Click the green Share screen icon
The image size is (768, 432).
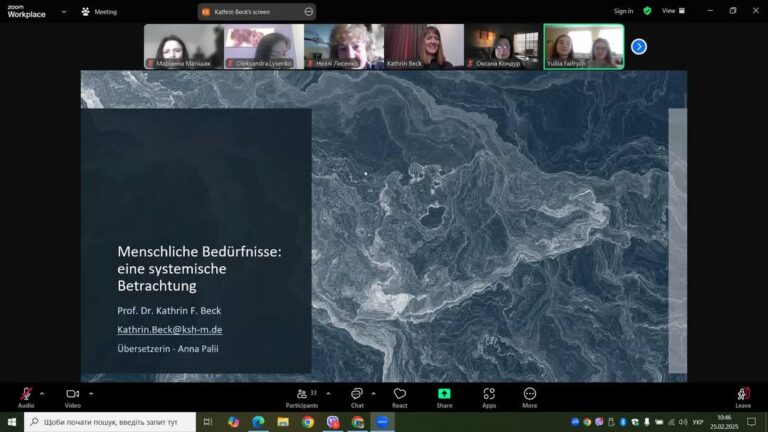[444, 394]
